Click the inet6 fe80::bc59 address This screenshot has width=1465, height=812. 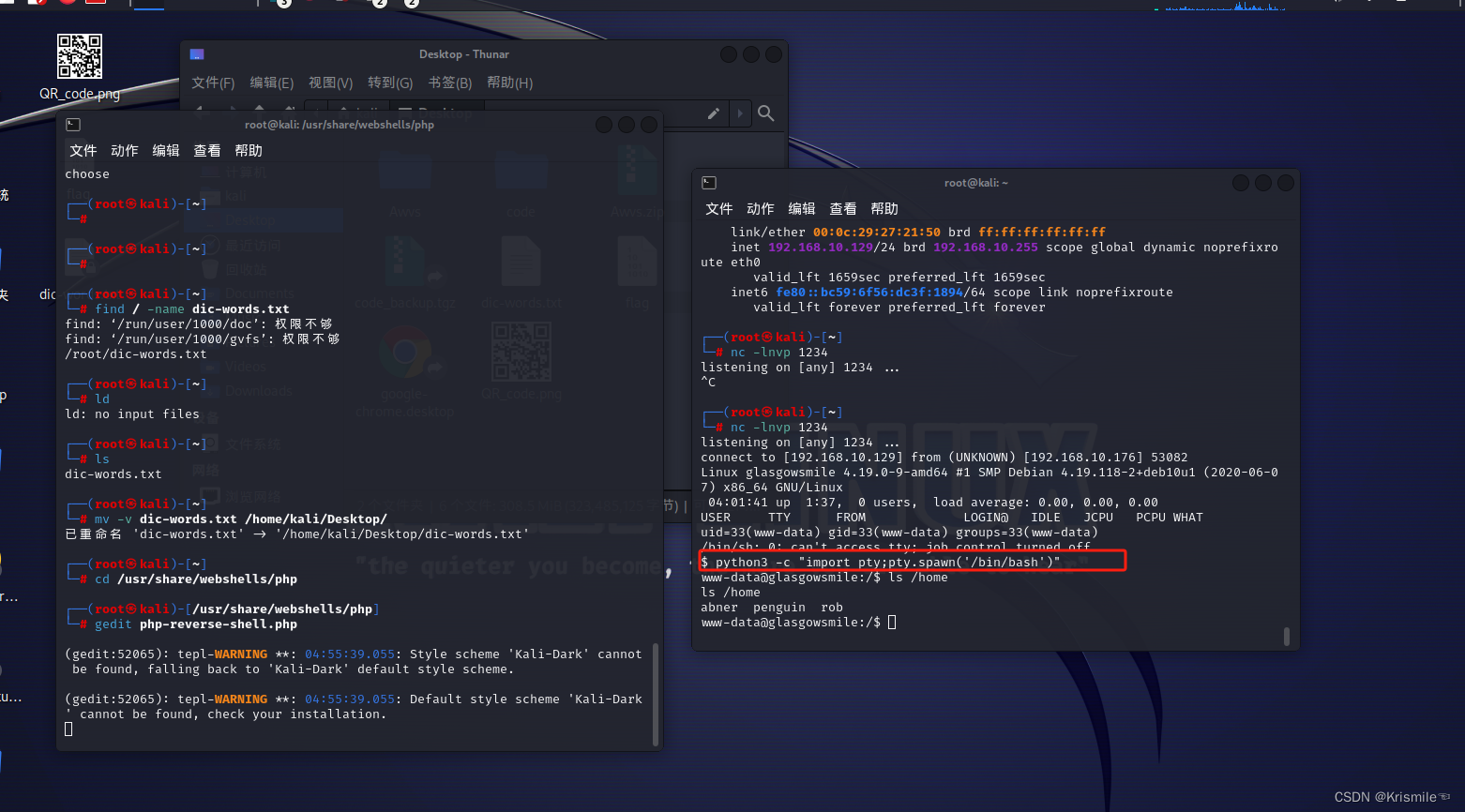coord(881,293)
